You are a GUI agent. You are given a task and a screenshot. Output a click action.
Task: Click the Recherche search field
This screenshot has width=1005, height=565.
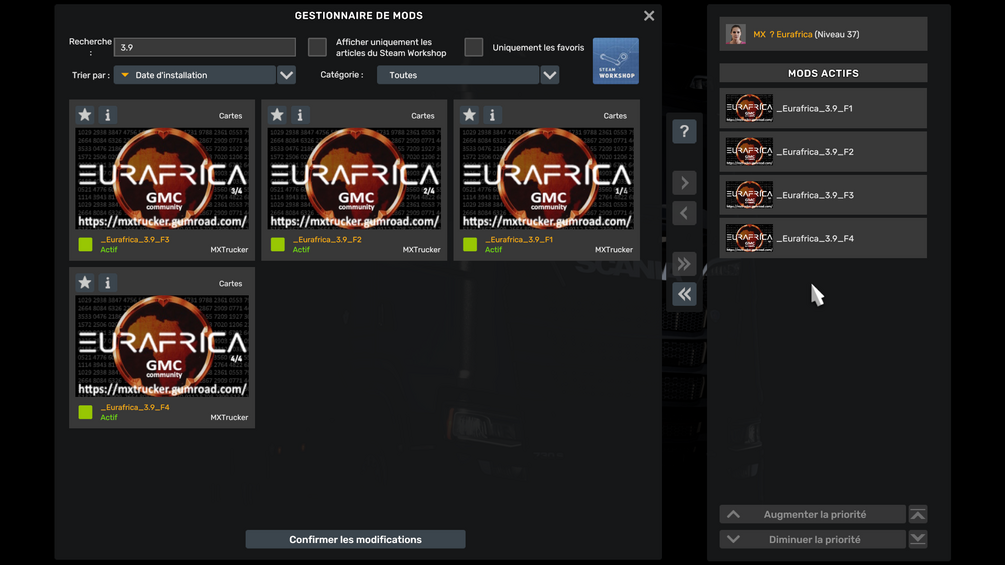pos(204,47)
